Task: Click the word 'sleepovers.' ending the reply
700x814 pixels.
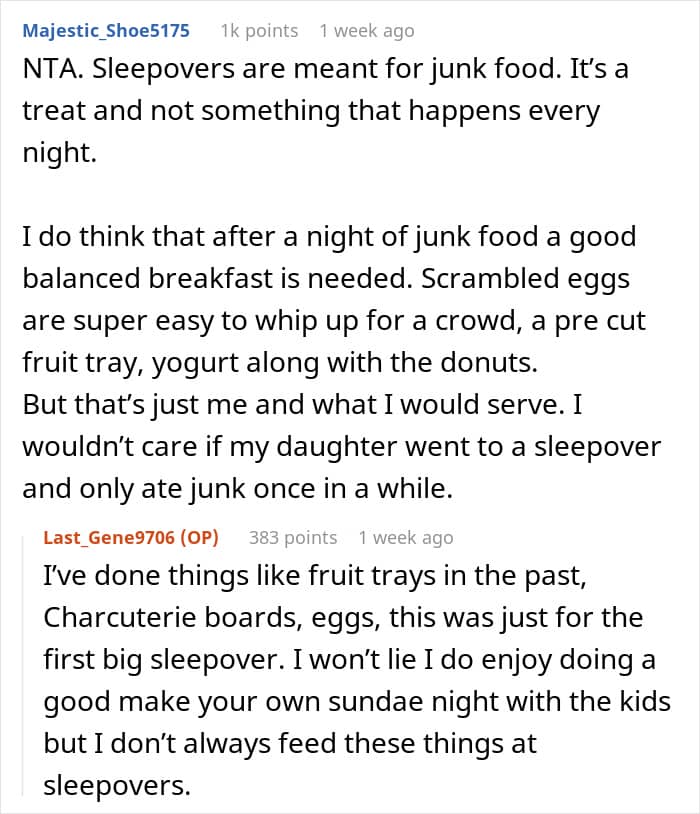Action: click(x=117, y=786)
